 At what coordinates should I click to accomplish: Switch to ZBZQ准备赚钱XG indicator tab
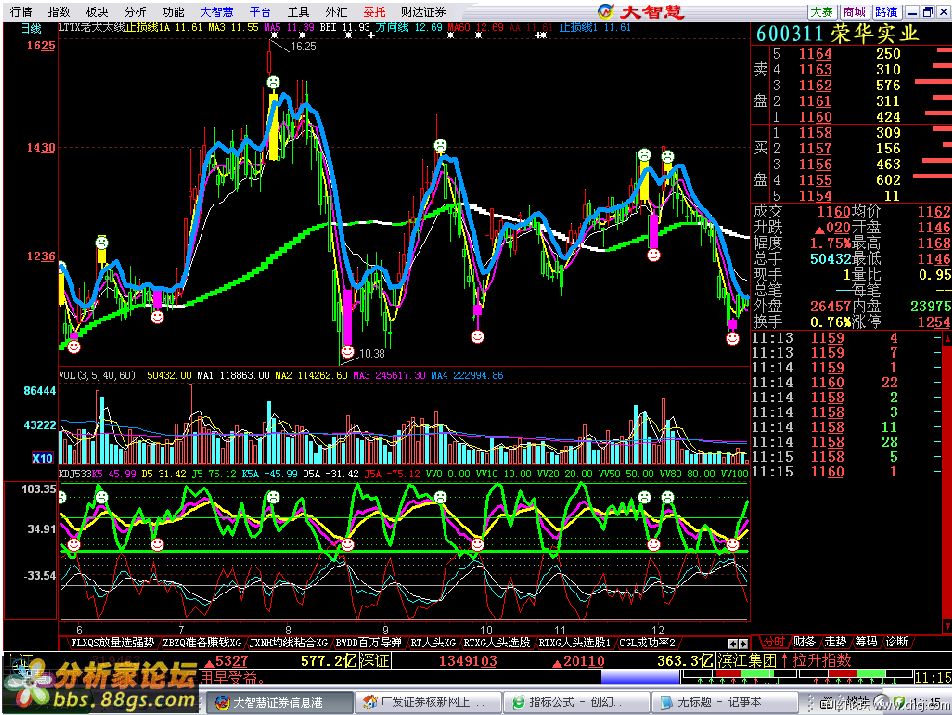click(202, 642)
